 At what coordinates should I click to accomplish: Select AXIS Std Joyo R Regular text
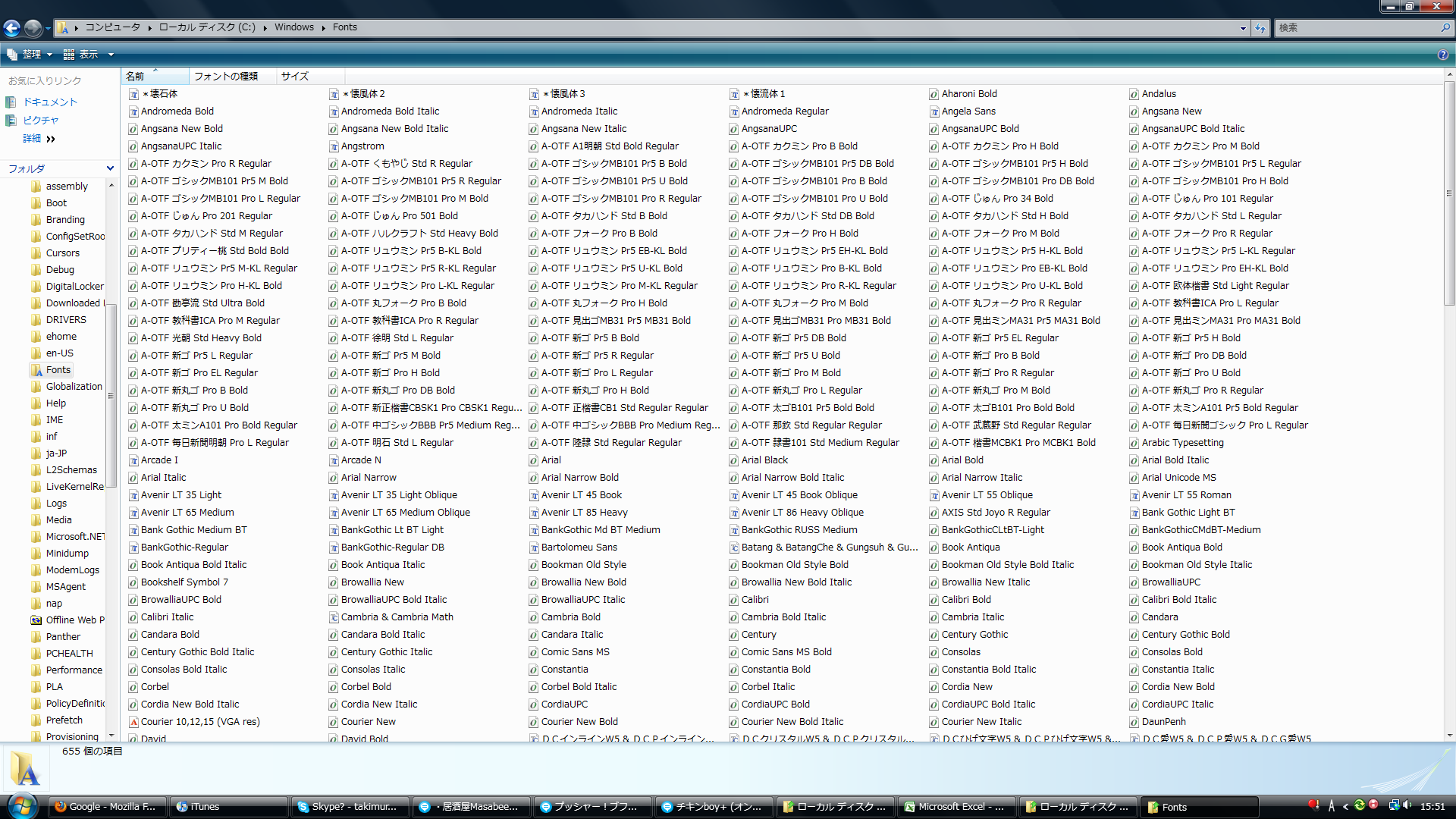point(996,513)
